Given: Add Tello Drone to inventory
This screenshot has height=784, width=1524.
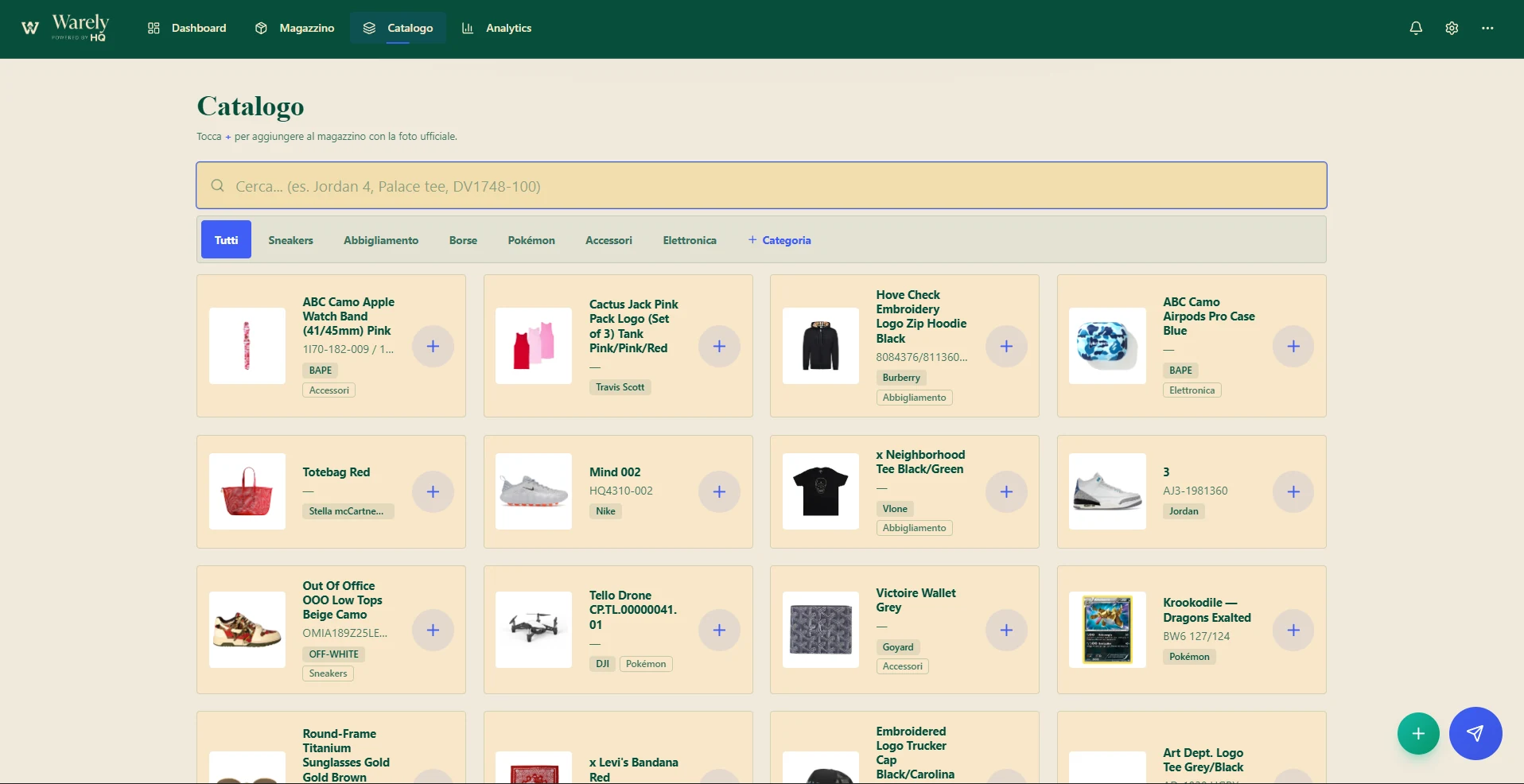Looking at the screenshot, I should [x=719, y=630].
